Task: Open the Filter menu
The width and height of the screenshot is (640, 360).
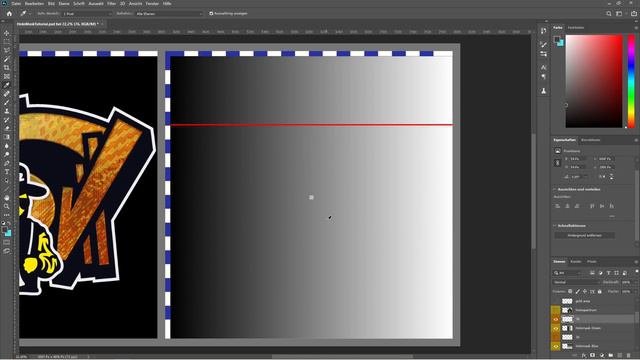Action: point(111,3)
